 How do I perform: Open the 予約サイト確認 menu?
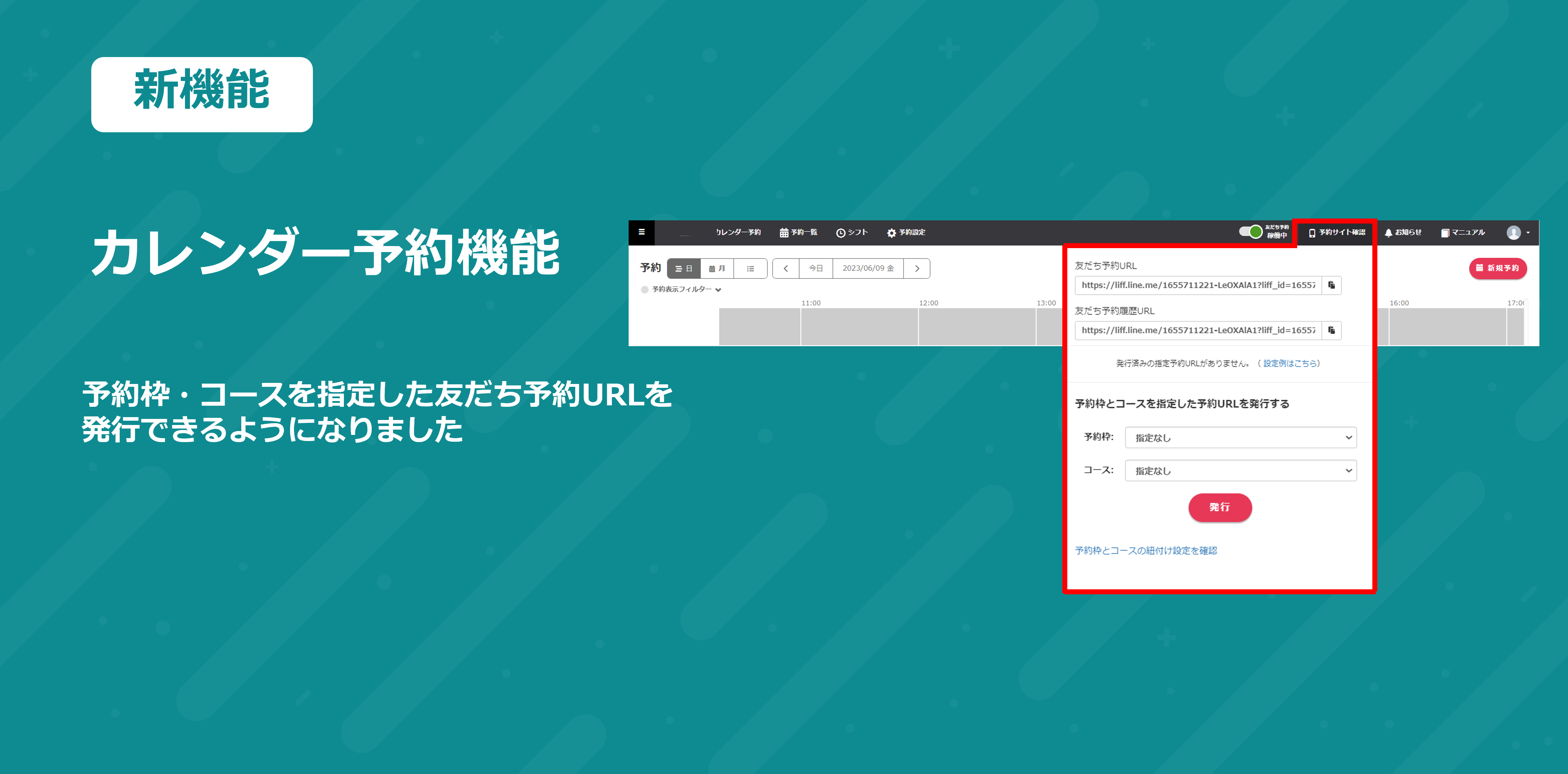pyautogui.click(x=1337, y=232)
